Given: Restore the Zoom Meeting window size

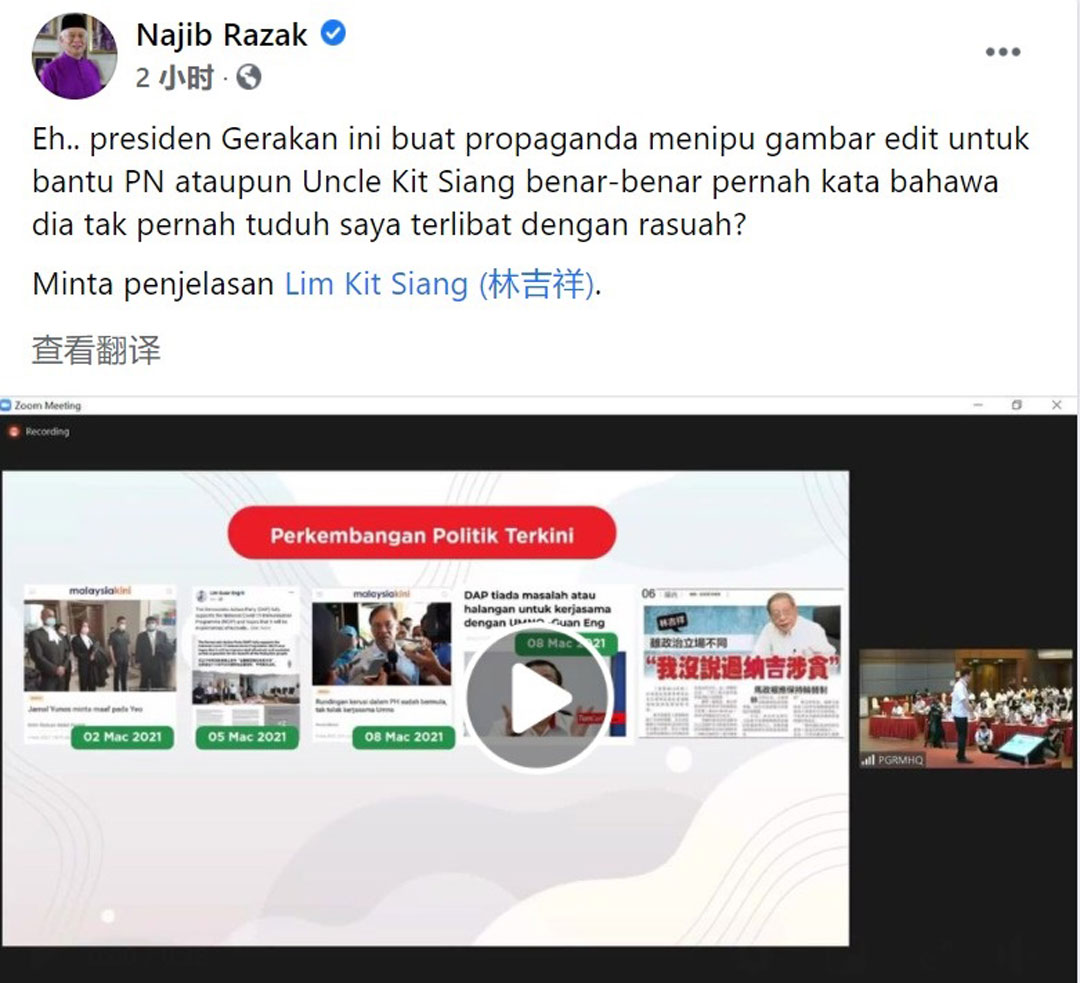Looking at the screenshot, I should coord(1017,405).
